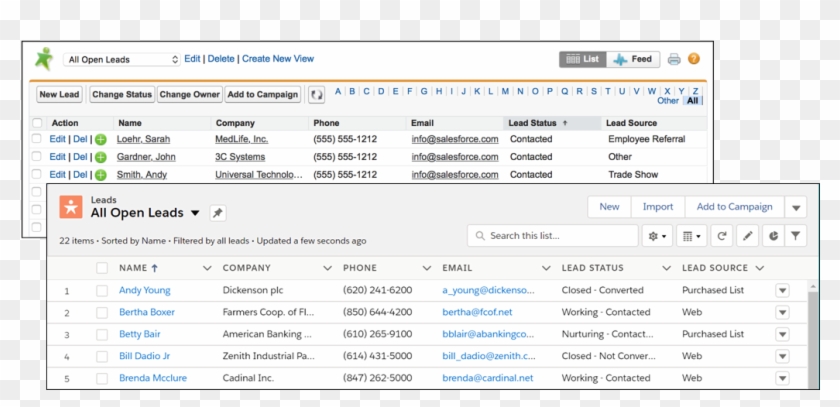The height and width of the screenshot is (407, 840).
Task: Click the search magnifier icon in list search
Action: coord(480,236)
